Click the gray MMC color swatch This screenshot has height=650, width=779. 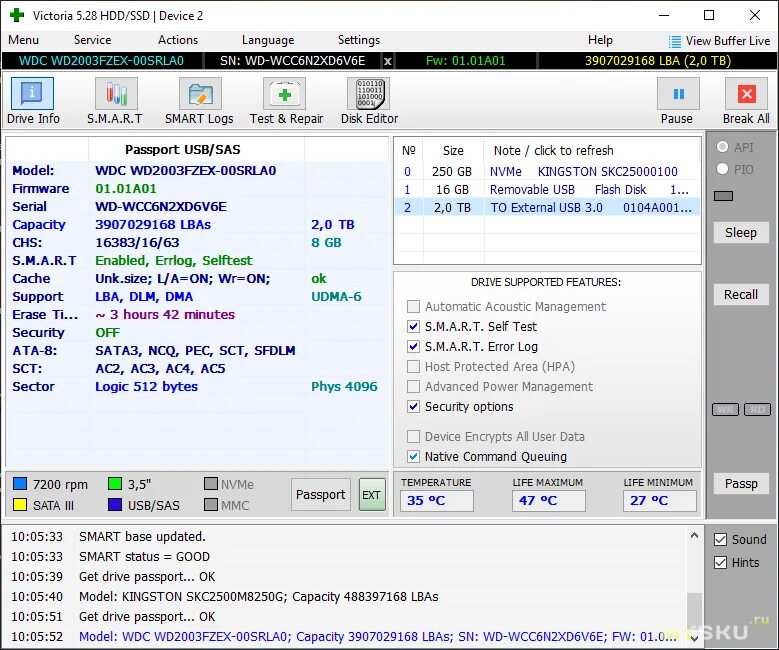[x=211, y=505]
